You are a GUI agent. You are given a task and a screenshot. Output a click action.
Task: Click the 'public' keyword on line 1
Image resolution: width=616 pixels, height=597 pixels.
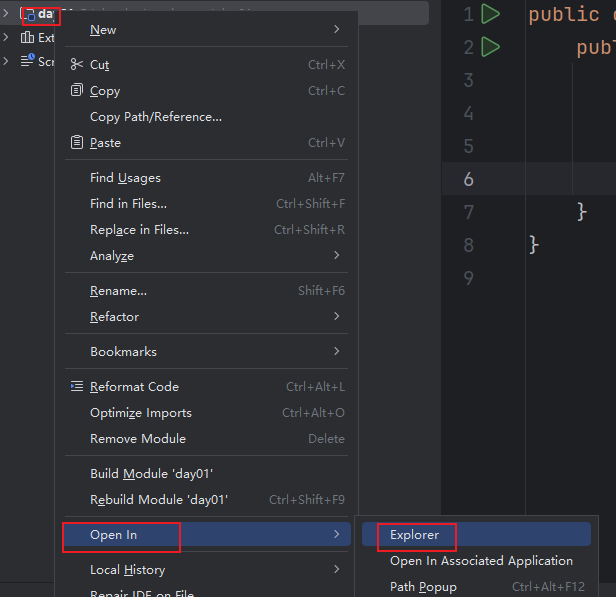[563, 15]
